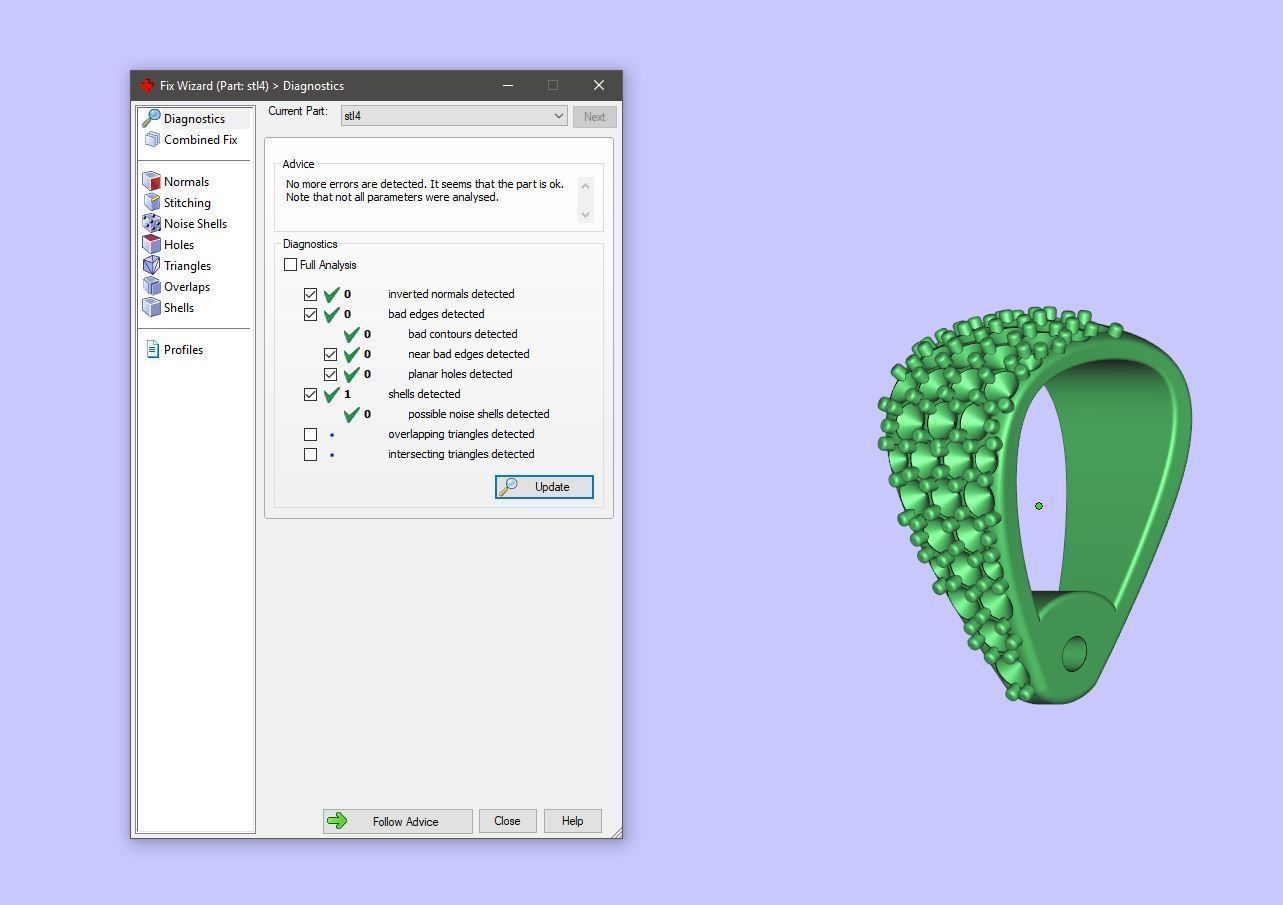
Task: Open the Current Part dropdown
Action: coord(454,116)
